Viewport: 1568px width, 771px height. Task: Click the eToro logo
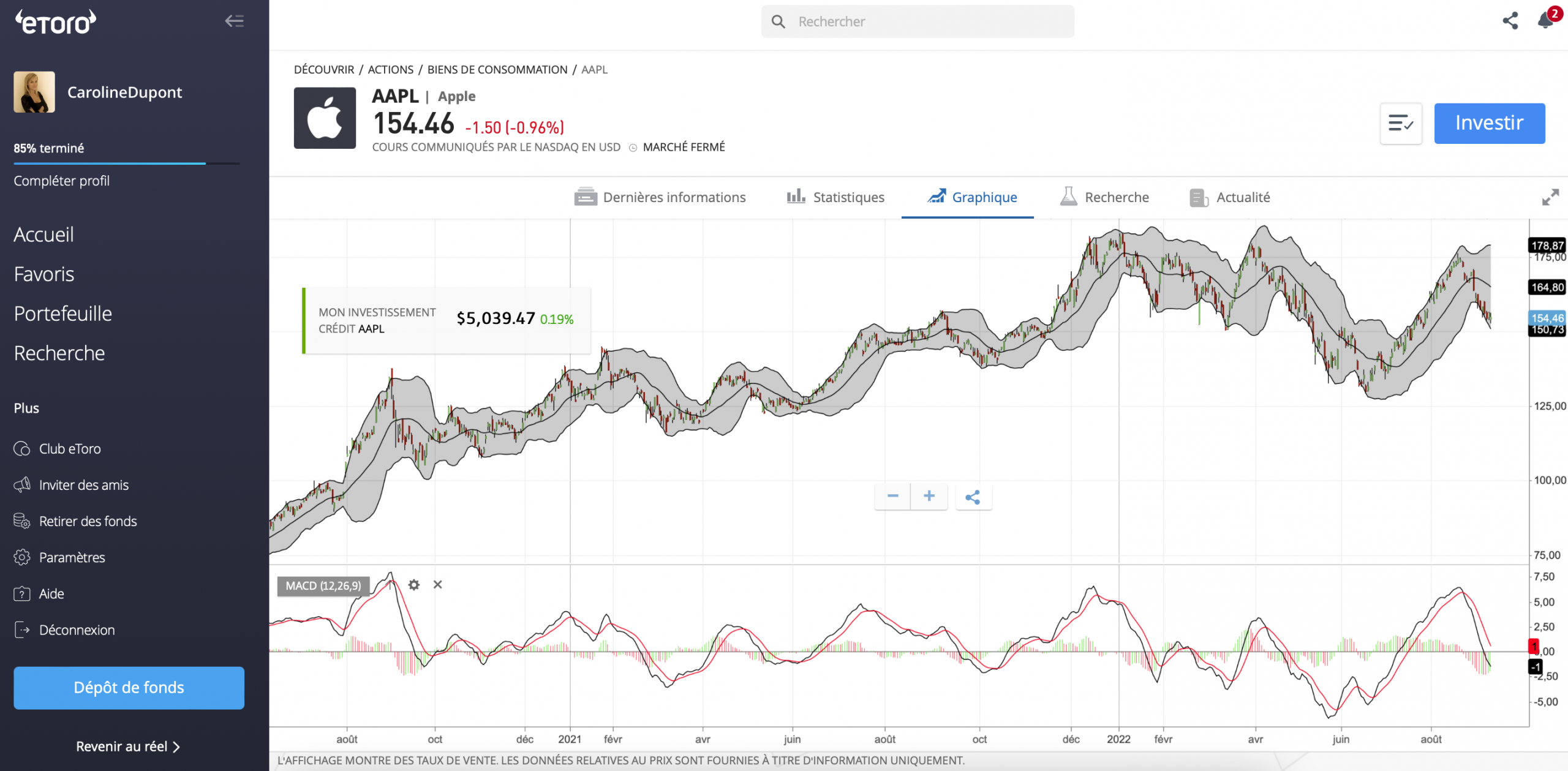pos(56,22)
